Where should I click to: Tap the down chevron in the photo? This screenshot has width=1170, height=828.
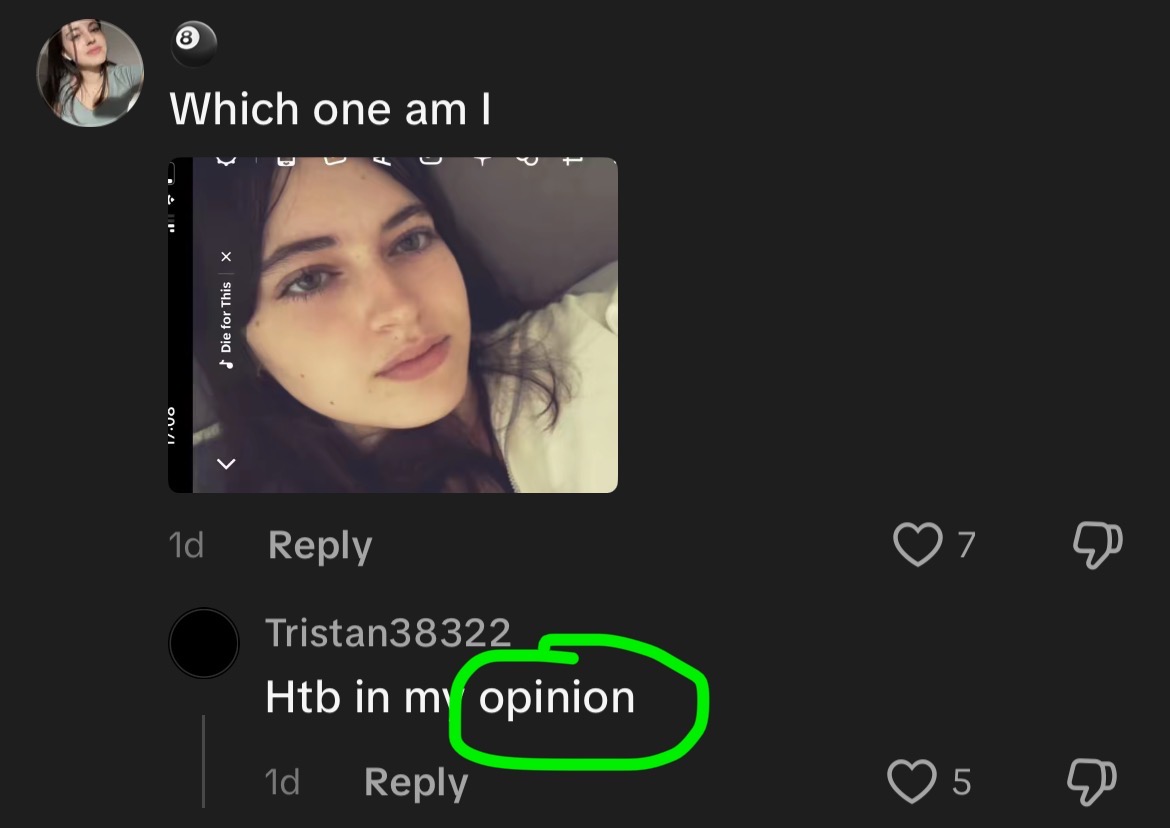(227, 464)
